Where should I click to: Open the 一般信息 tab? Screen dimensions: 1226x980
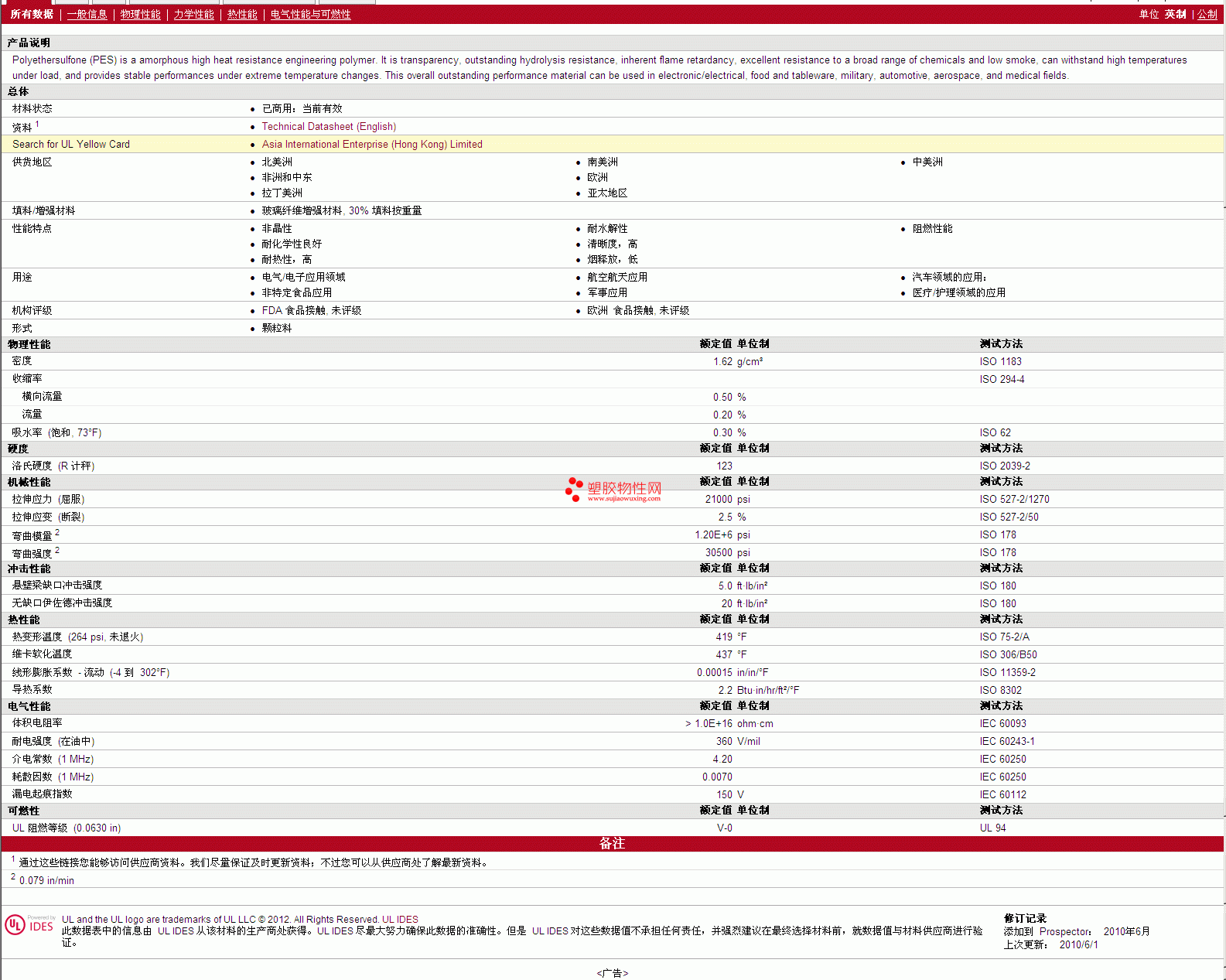tap(87, 15)
